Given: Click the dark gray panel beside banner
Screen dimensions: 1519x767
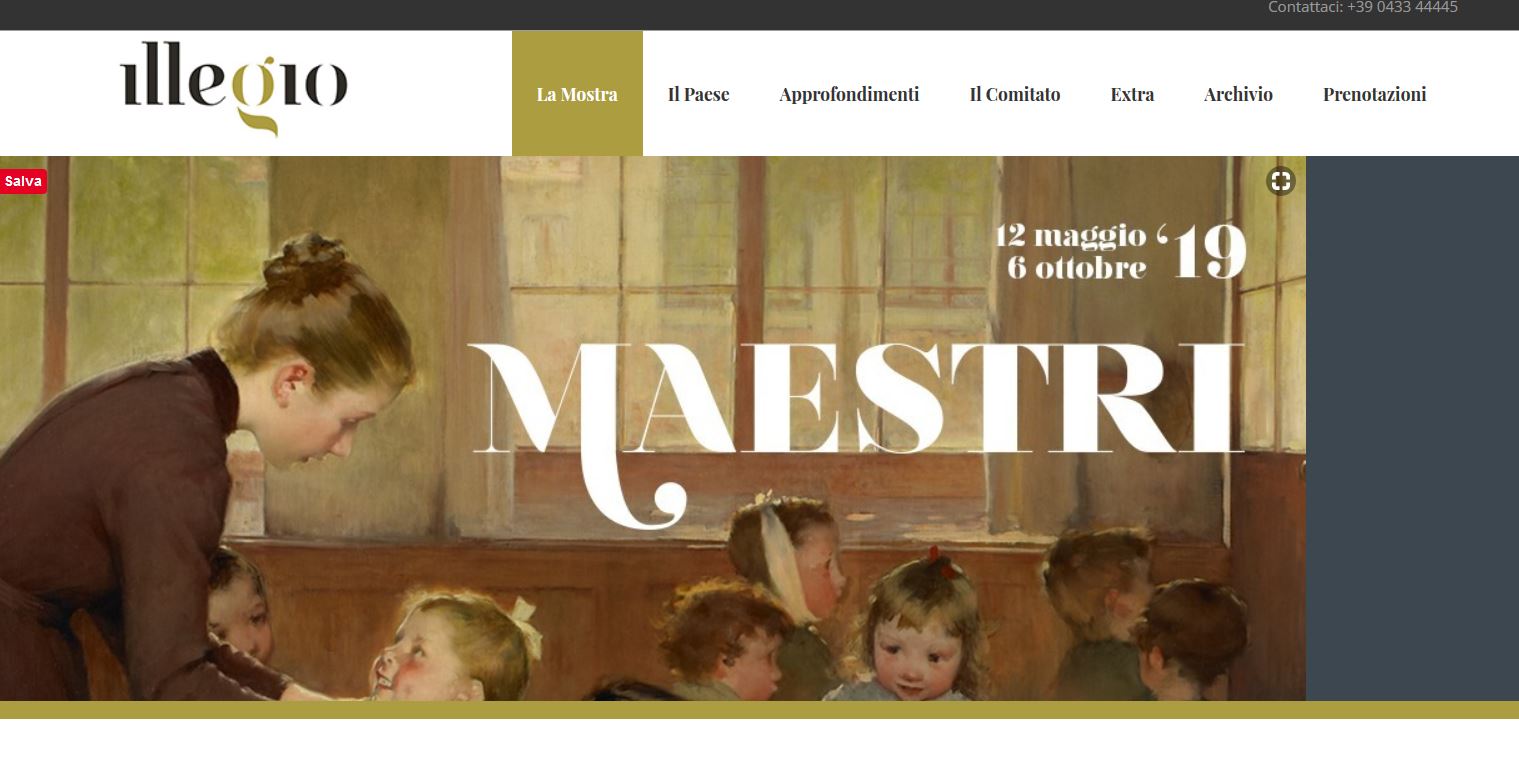Looking at the screenshot, I should tap(1412, 428).
